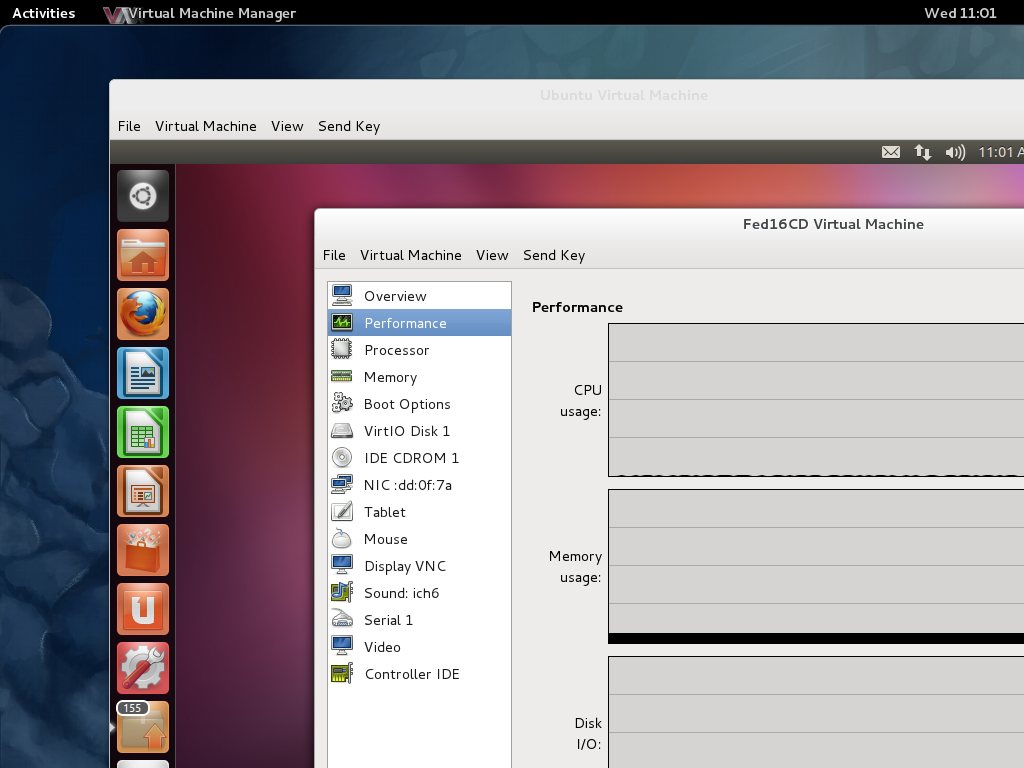The width and height of the screenshot is (1024, 768).
Task: Click the Display VNC monitor icon
Action: tap(342, 566)
